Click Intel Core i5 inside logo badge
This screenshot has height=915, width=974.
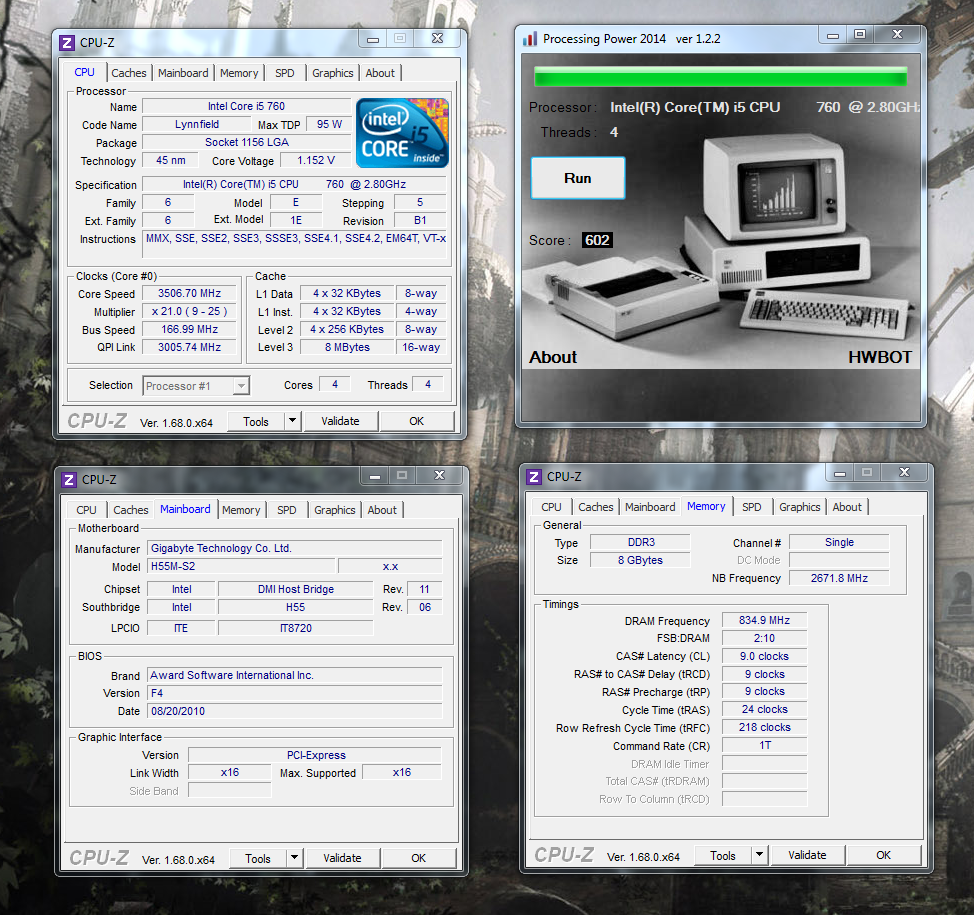(x=403, y=133)
